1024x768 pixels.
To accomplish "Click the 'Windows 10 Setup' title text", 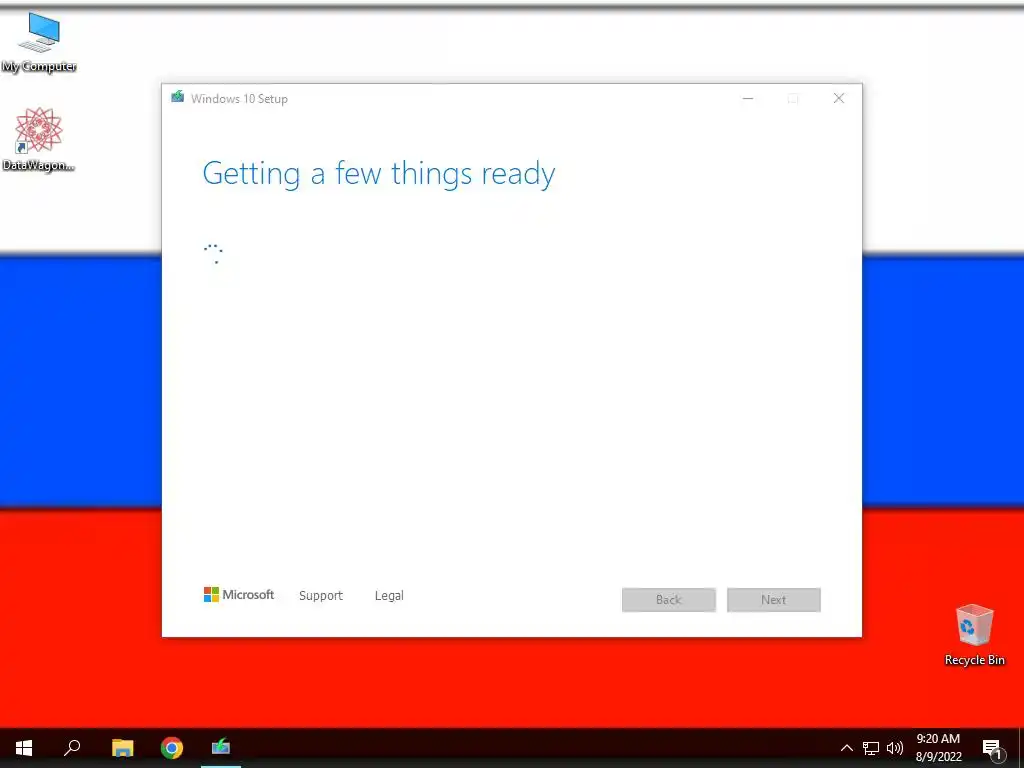I will pos(239,99).
